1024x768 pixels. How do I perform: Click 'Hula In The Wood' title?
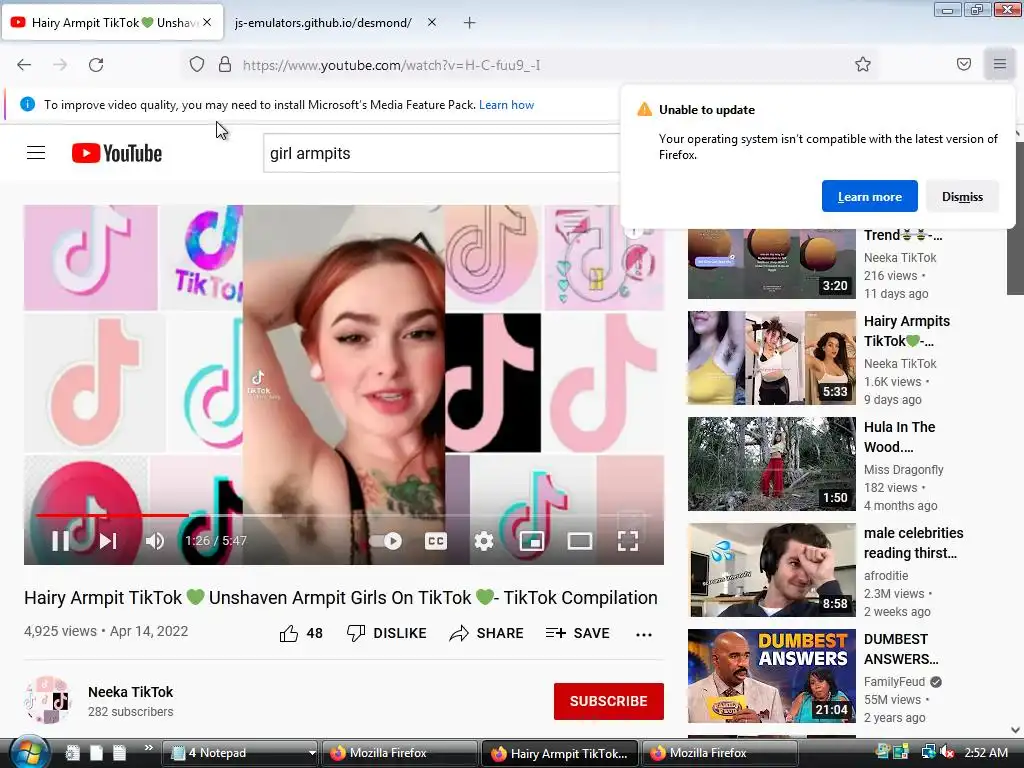click(x=899, y=437)
